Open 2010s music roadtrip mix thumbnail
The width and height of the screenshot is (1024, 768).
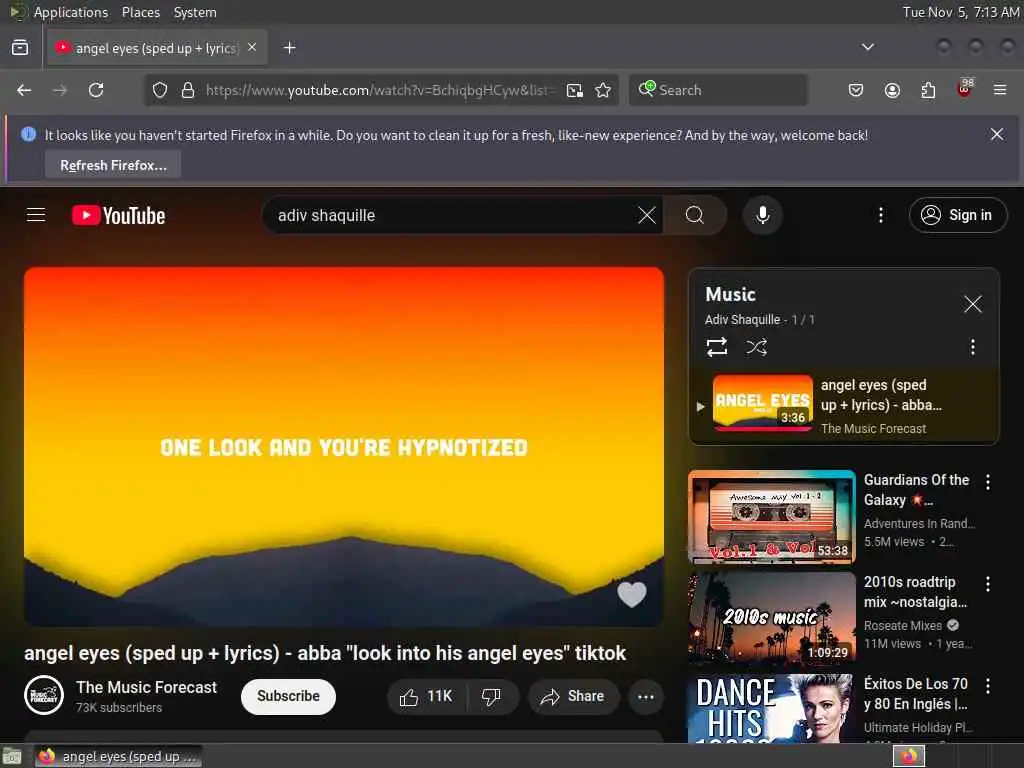[771, 618]
